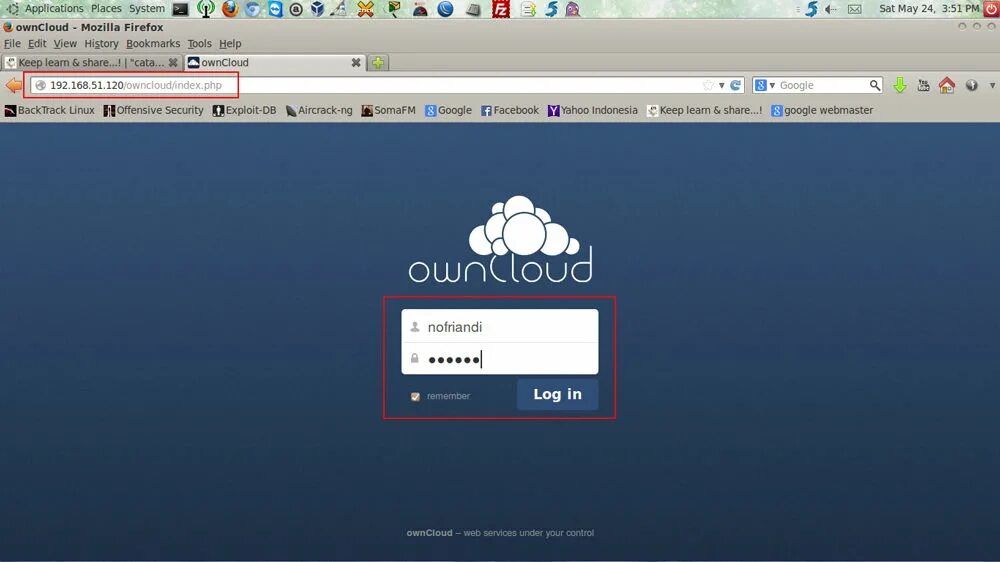Image resolution: width=1000 pixels, height=562 pixels.
Task: Open the mail envelope indicator
Action: click(x=855, y=9)
